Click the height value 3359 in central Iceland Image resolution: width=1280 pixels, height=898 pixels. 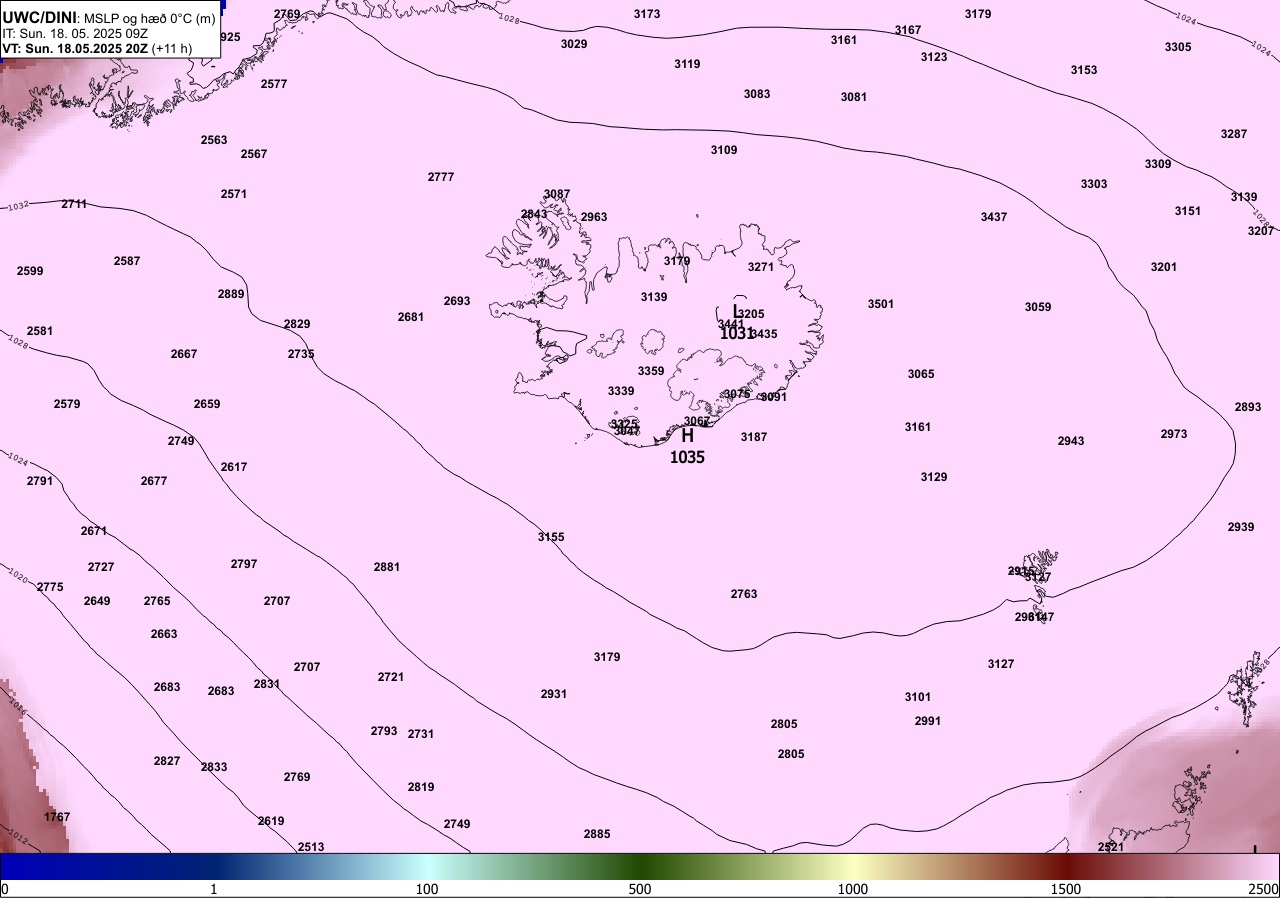tap(651, 371)
